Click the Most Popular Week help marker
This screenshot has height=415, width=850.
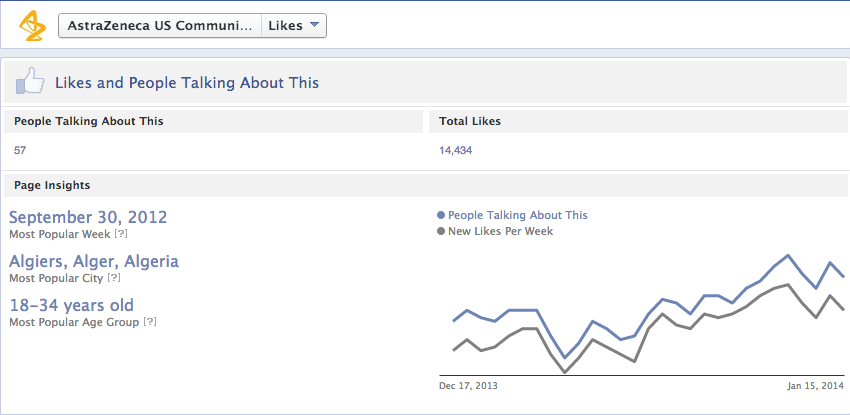pos(121,235)
